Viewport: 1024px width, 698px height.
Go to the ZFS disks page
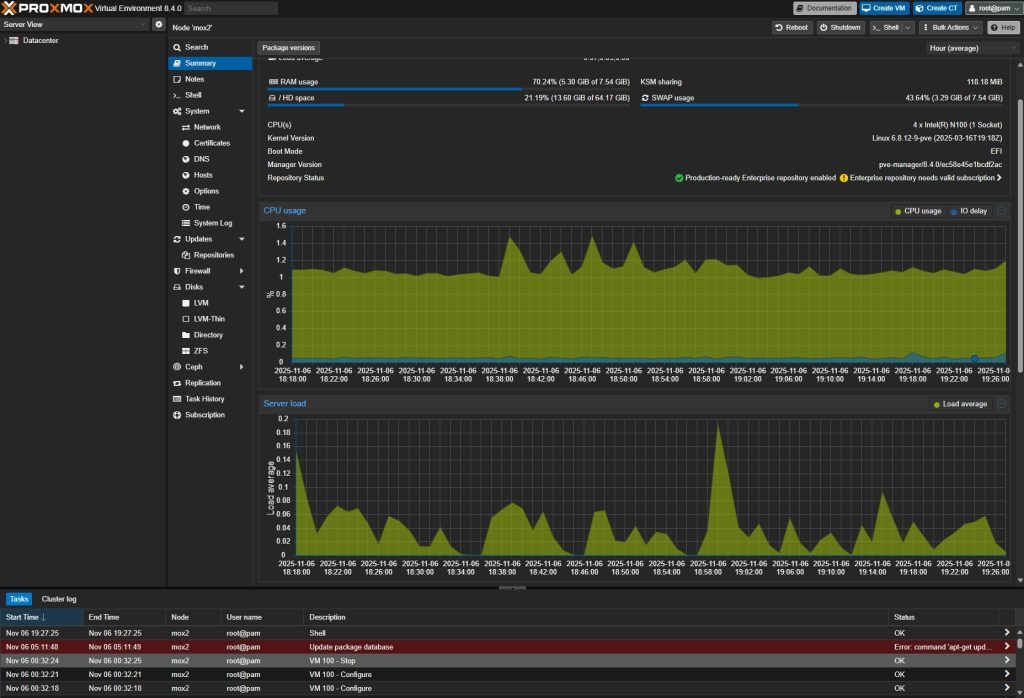coord(200,351)
